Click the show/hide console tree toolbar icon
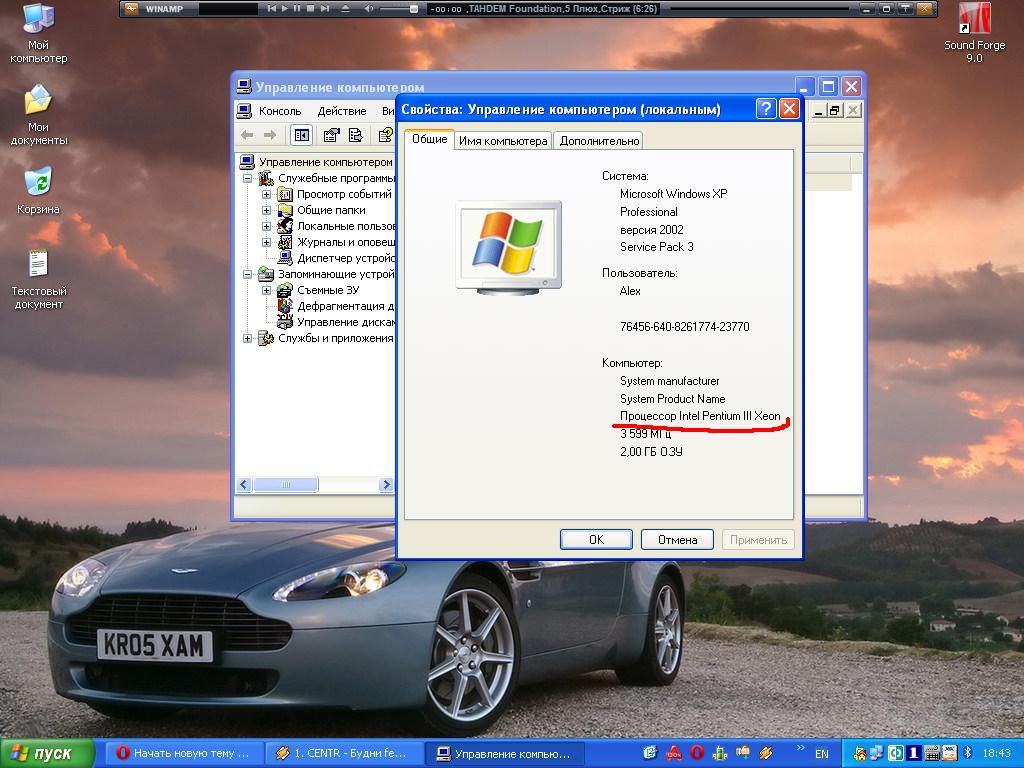This screenshot has height=768, width=1024. (x=301, y=135)
